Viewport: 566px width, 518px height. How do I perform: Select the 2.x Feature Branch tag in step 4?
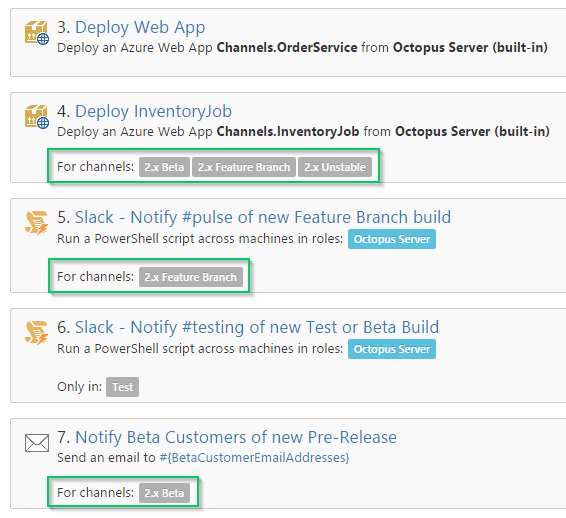click(x=244, y=167)
